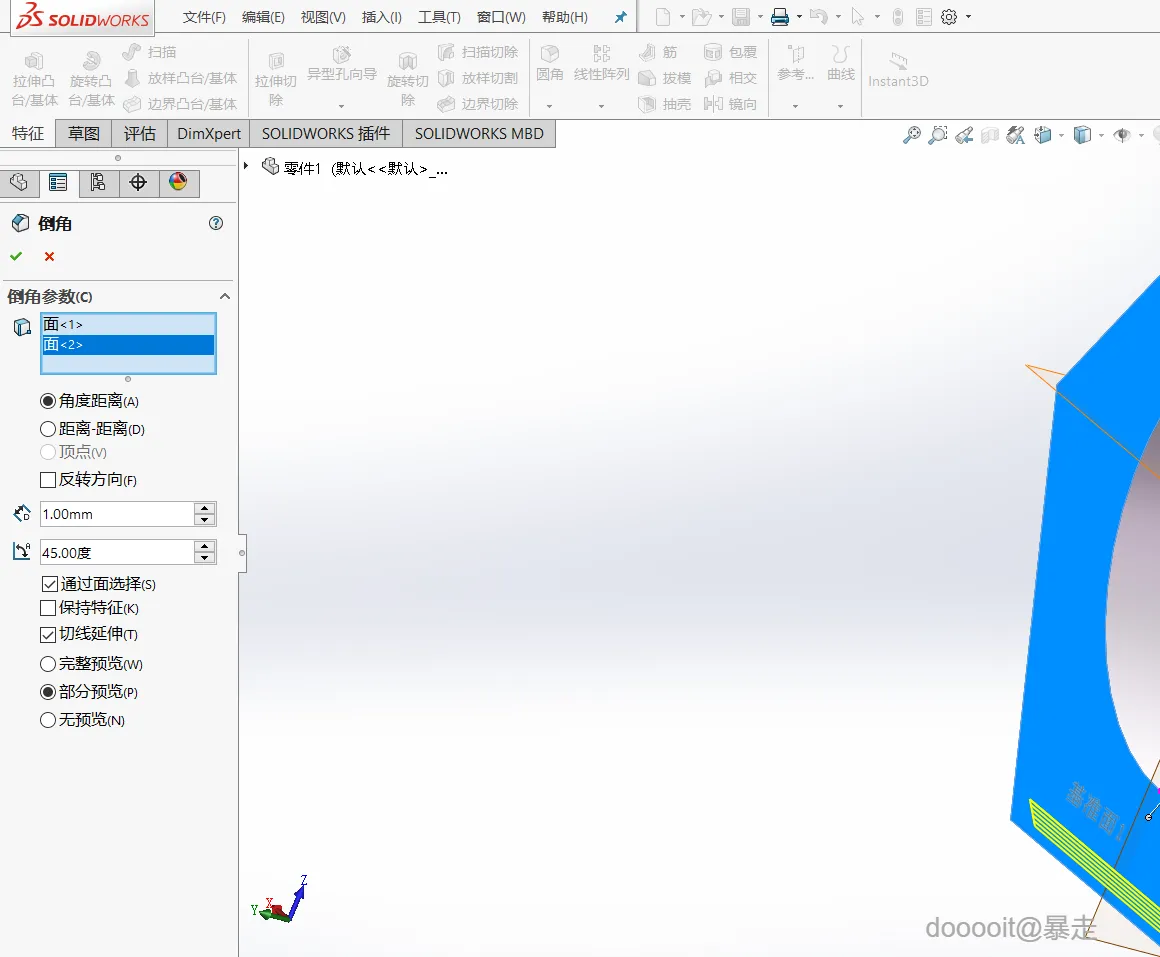
Task: Enable the 保持特征 checkbox
Action: [x=48, y=608]
